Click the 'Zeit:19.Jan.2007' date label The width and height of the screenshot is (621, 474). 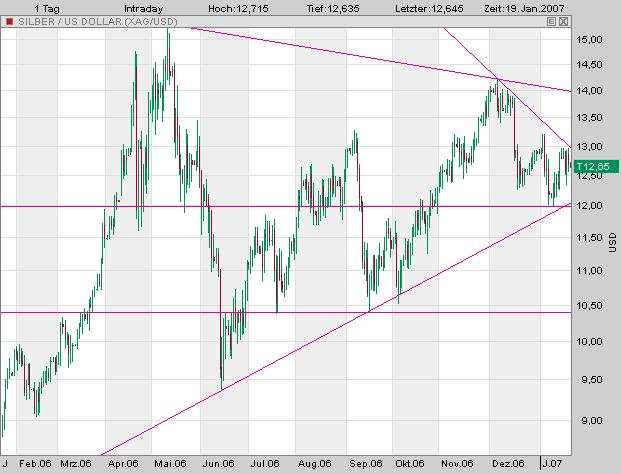(x=524, y=9)
